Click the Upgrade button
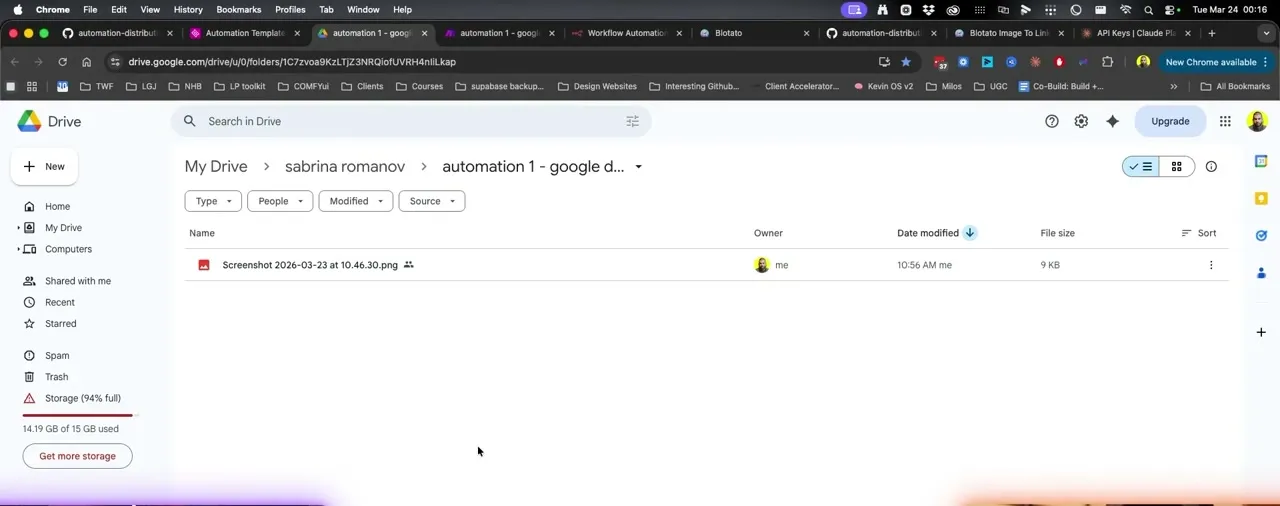The height and width of the screenshot is (506, 1280). click(1170, 121)
